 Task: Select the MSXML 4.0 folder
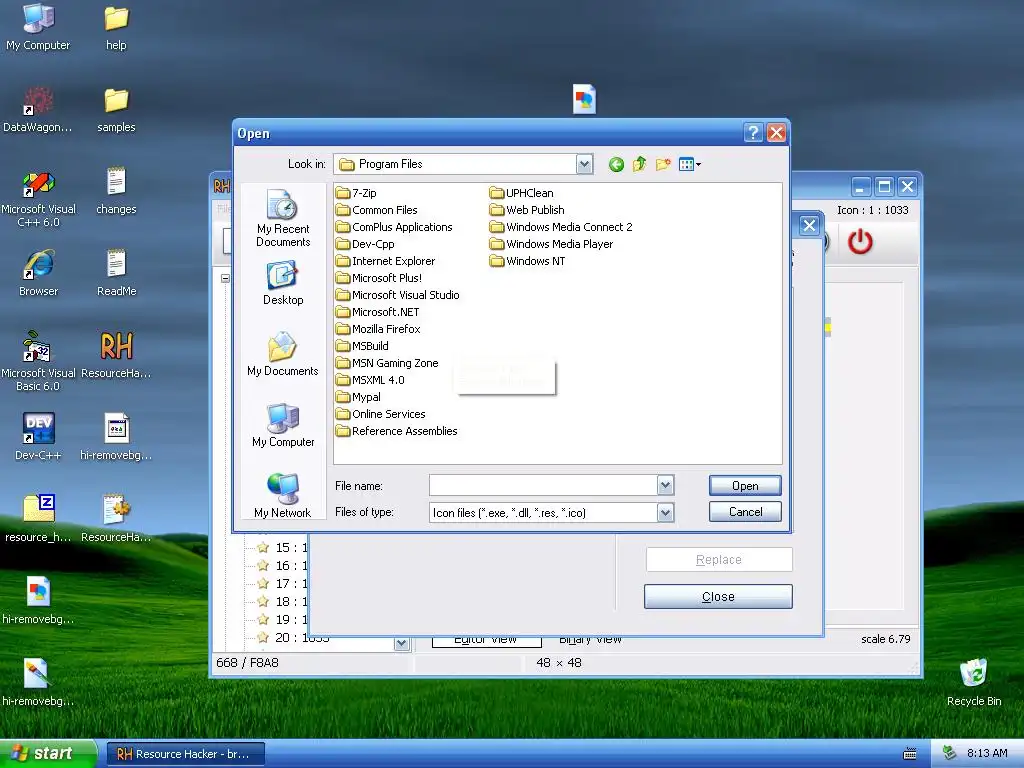point(371,379)
